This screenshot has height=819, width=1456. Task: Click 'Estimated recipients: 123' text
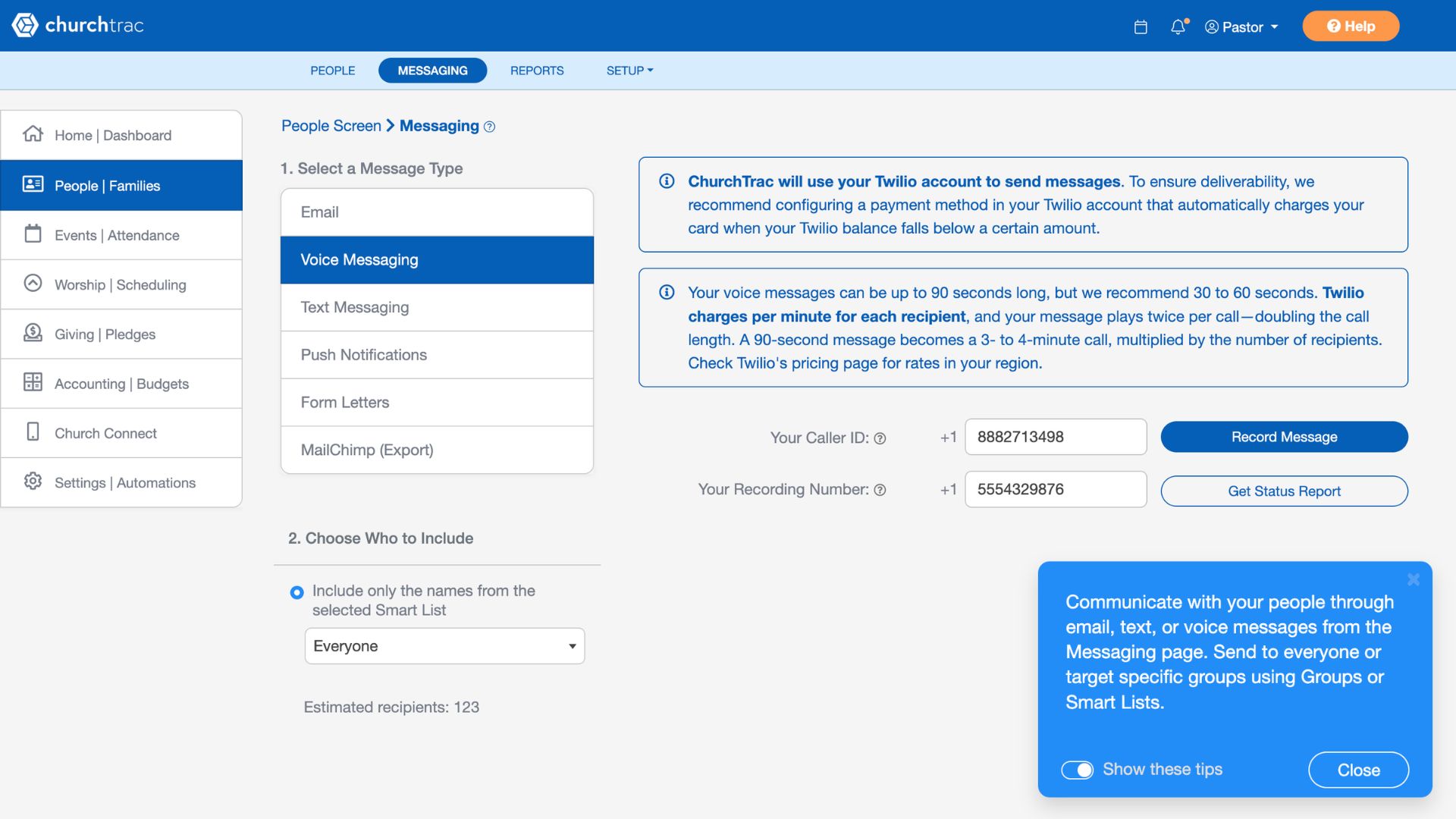[x=391, y=708]
